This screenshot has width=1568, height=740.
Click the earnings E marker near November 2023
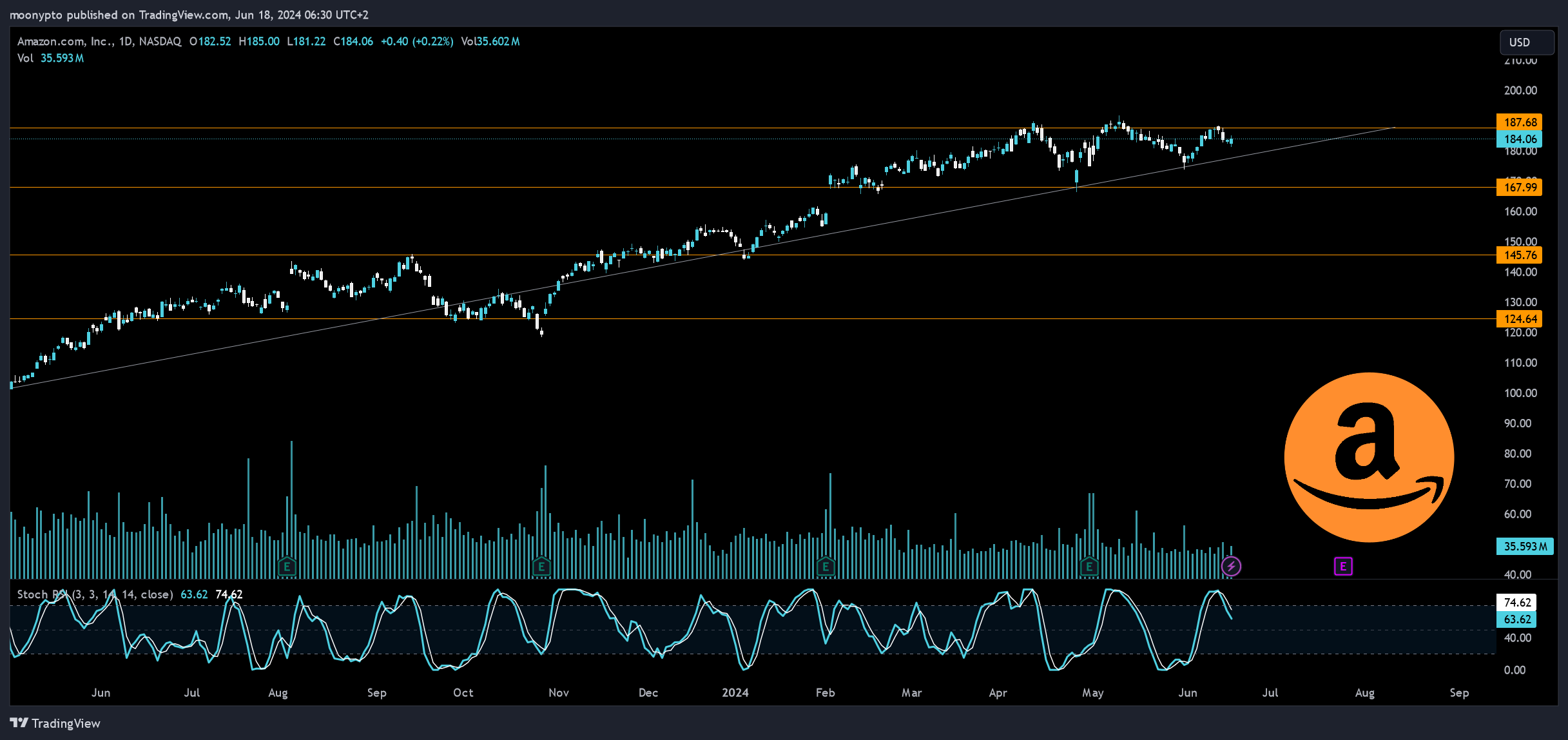[x=541, y=567]
